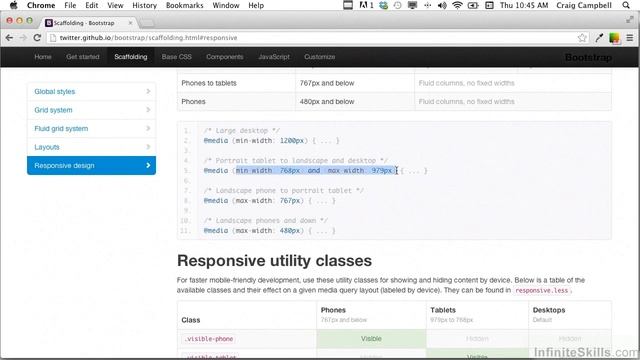Open the Window menu
The width and height of the screenshot is (640, 360).
[226, 5]
